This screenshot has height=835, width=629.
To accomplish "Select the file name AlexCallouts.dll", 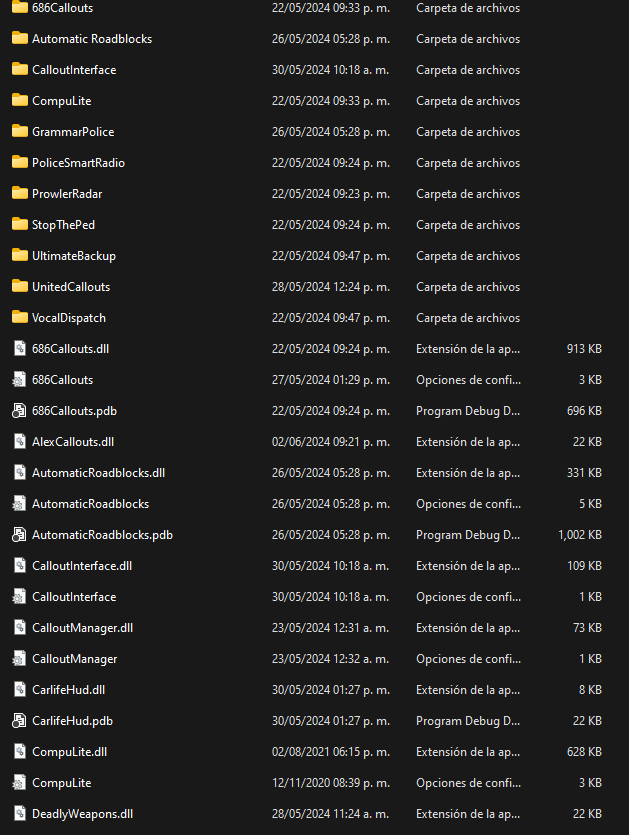I will 73,441.
